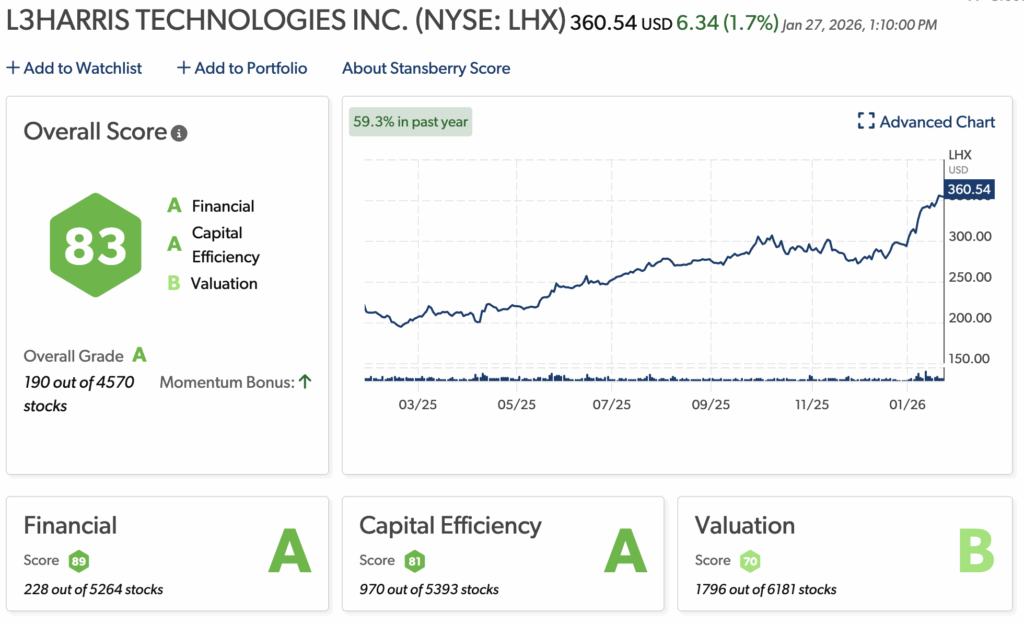The image size is (1024, 624).
Task: Open the Advanced Chart view
Action: 937,122
